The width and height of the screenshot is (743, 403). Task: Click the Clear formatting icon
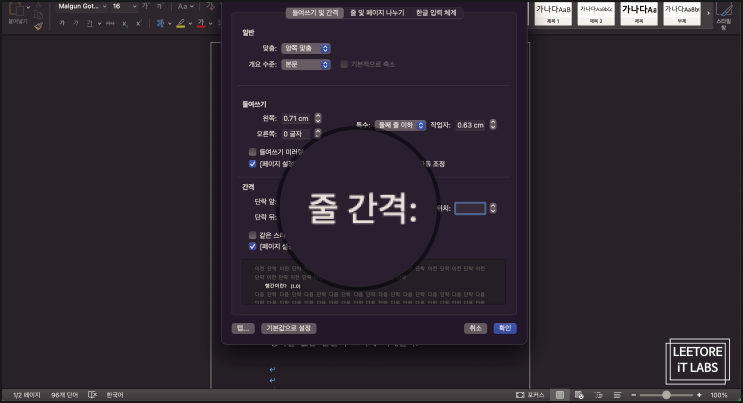[210, 6]
